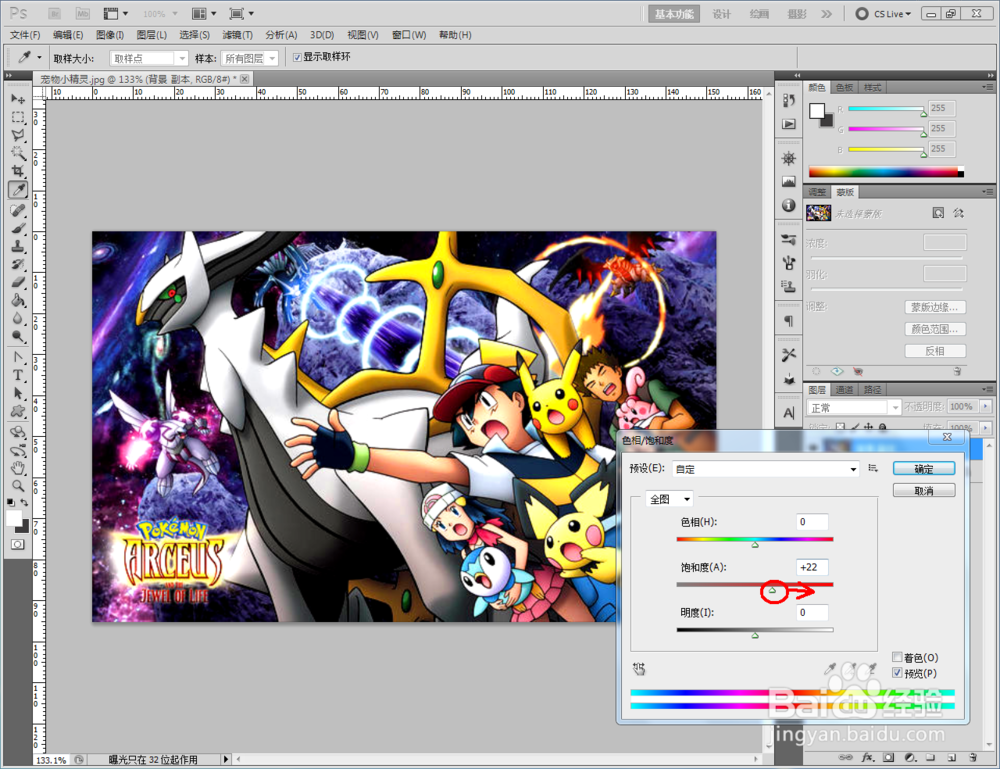Select the Hand tool
The width and height of the screenshot is (1000, 769).
pos(18,468)
